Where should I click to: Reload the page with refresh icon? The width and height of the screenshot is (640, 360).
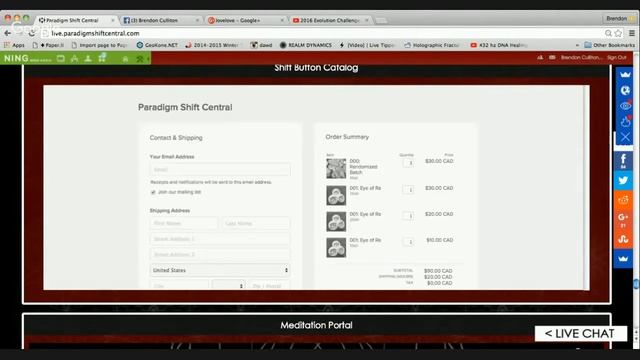31,33
